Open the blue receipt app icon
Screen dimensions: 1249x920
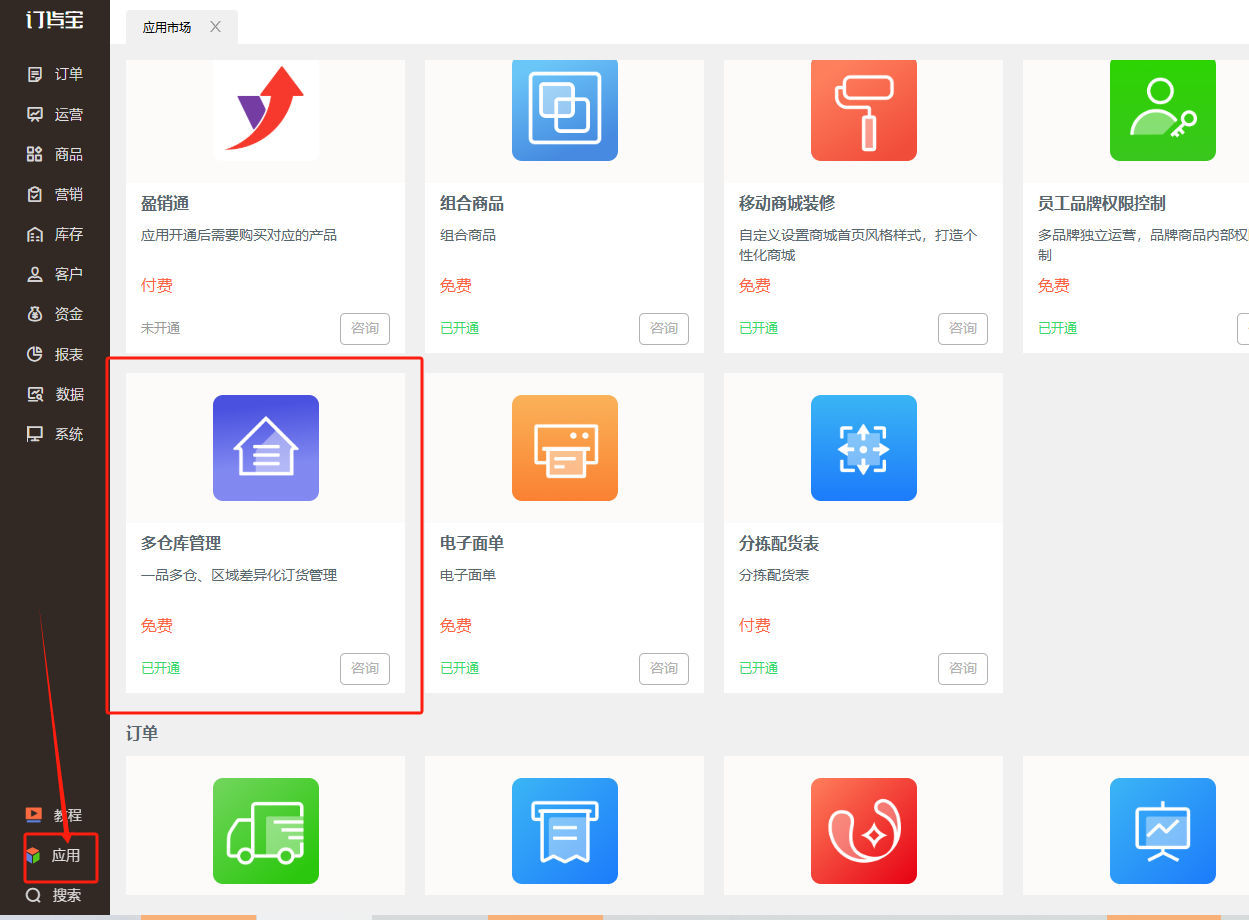pos(565,831)
